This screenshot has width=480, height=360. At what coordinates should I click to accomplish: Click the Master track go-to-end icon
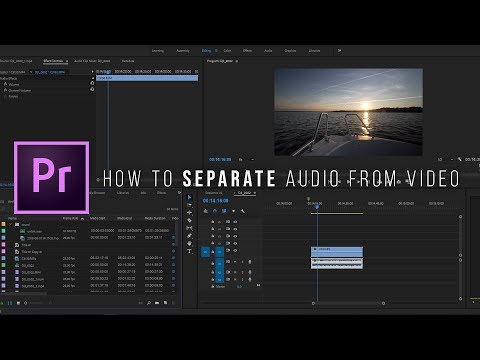(258, 285)
